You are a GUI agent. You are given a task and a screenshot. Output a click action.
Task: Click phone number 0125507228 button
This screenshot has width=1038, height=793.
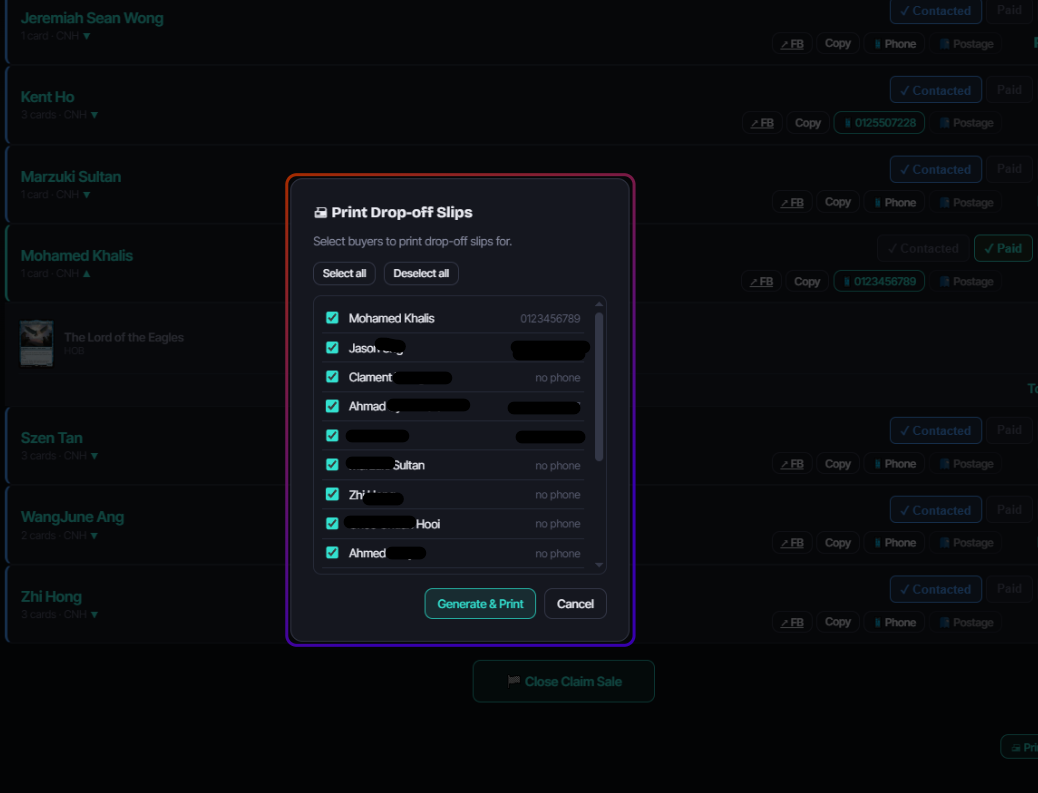pyautogui.click(x=879, y=122)
